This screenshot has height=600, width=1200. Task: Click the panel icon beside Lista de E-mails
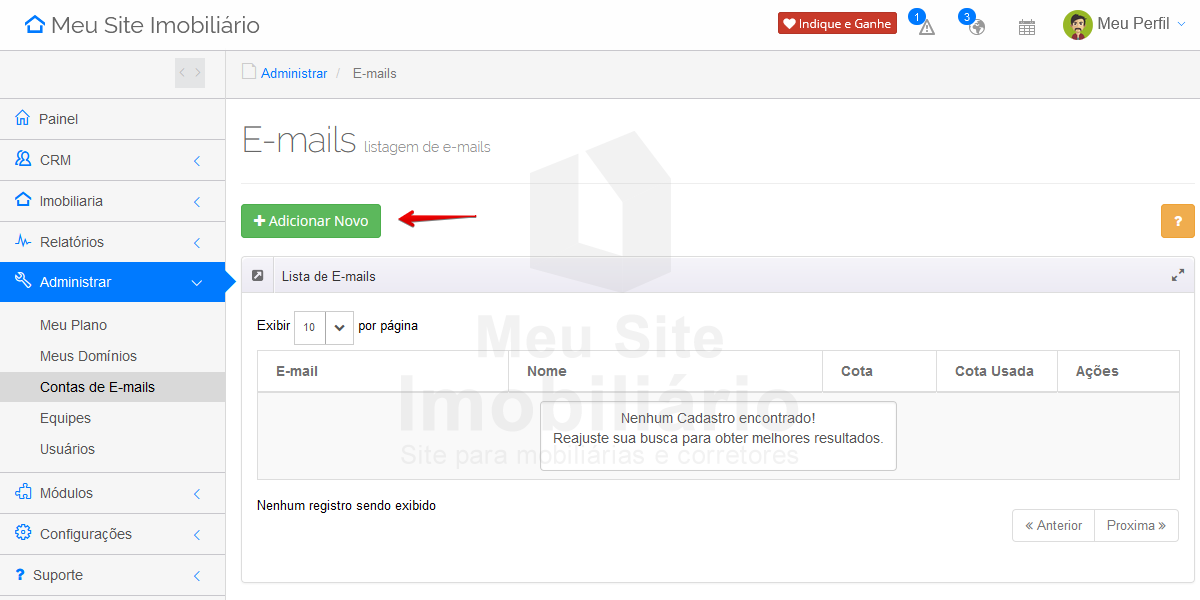coord(258,276)
